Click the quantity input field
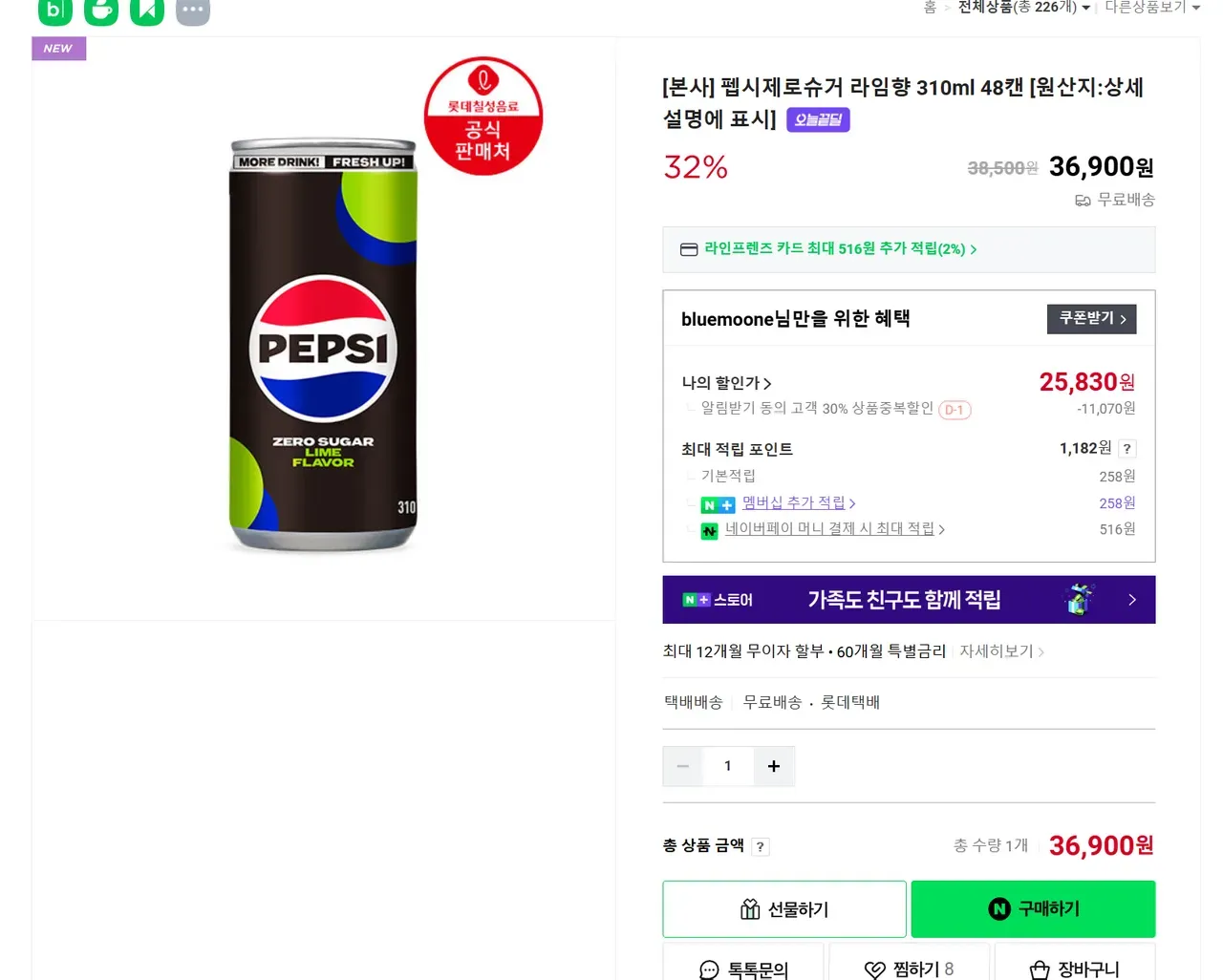Screen dimensions: 1223x980 click(x=728, y=766)
